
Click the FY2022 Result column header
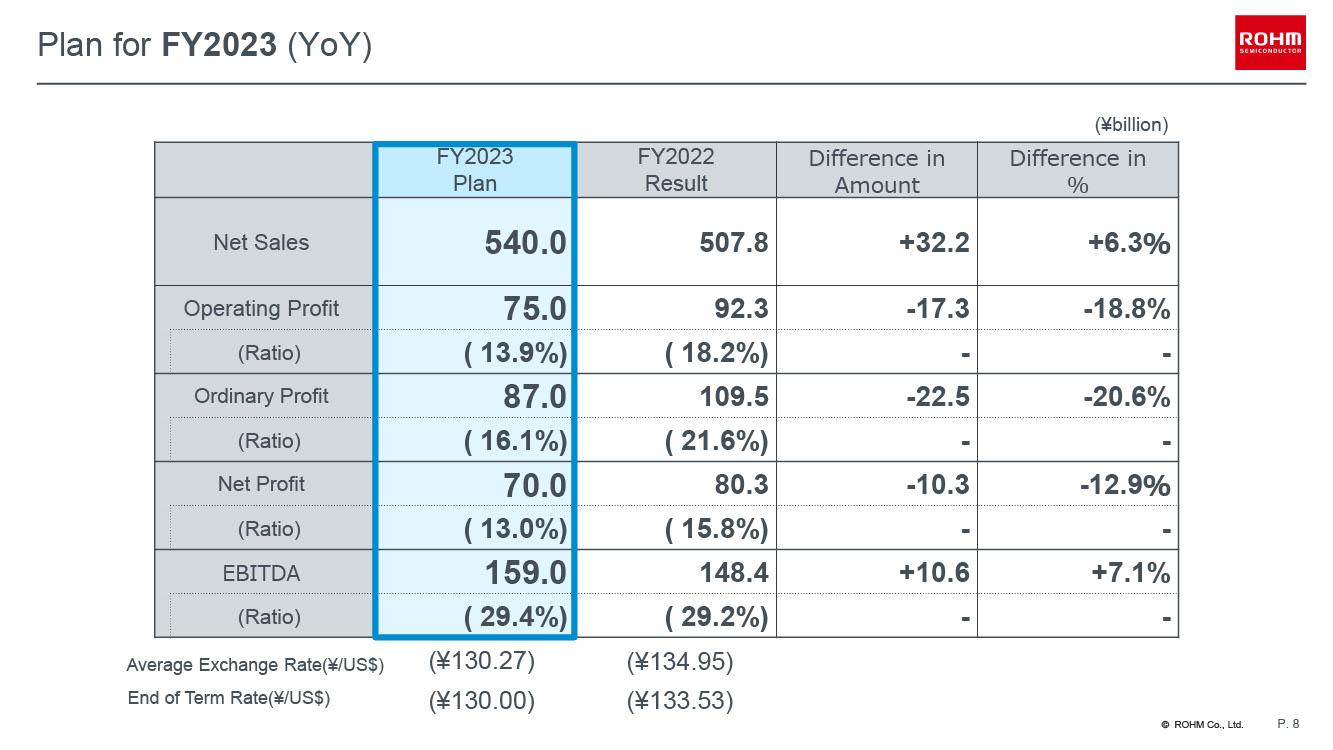click(676, 170)
